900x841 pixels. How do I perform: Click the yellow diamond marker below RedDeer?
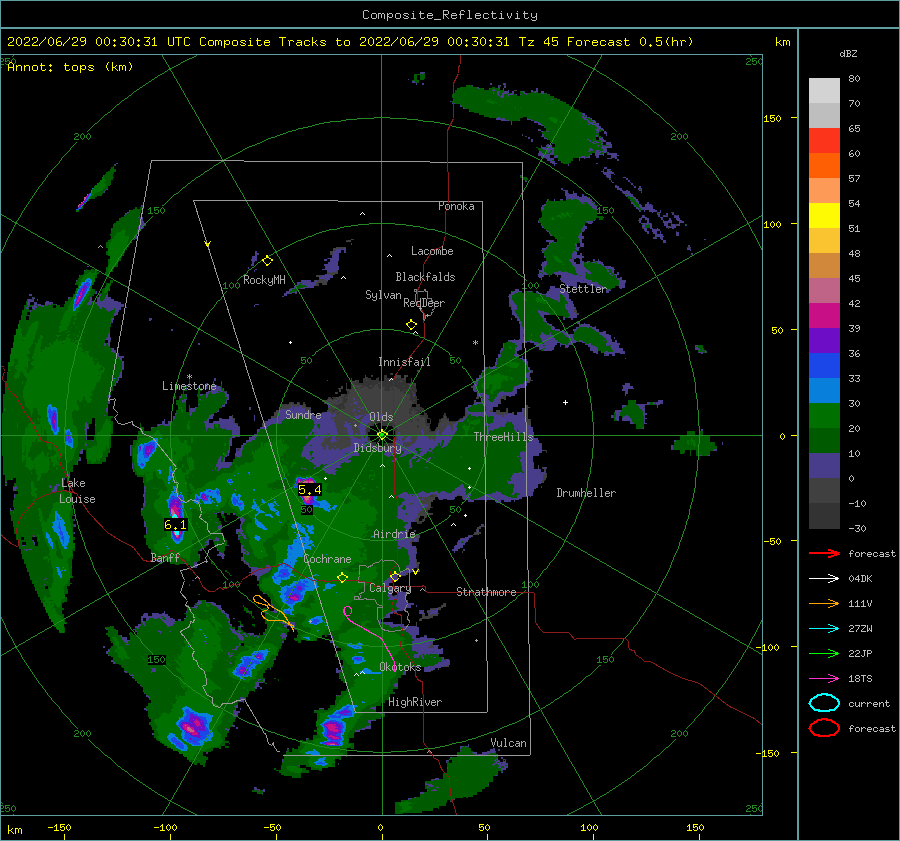pos(411,325)
